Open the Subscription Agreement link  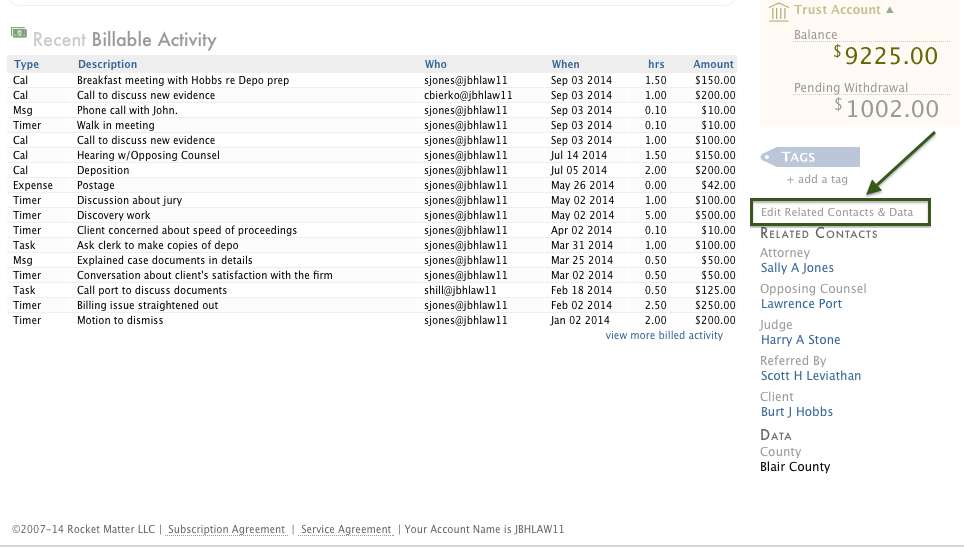(x=226, y=529)
